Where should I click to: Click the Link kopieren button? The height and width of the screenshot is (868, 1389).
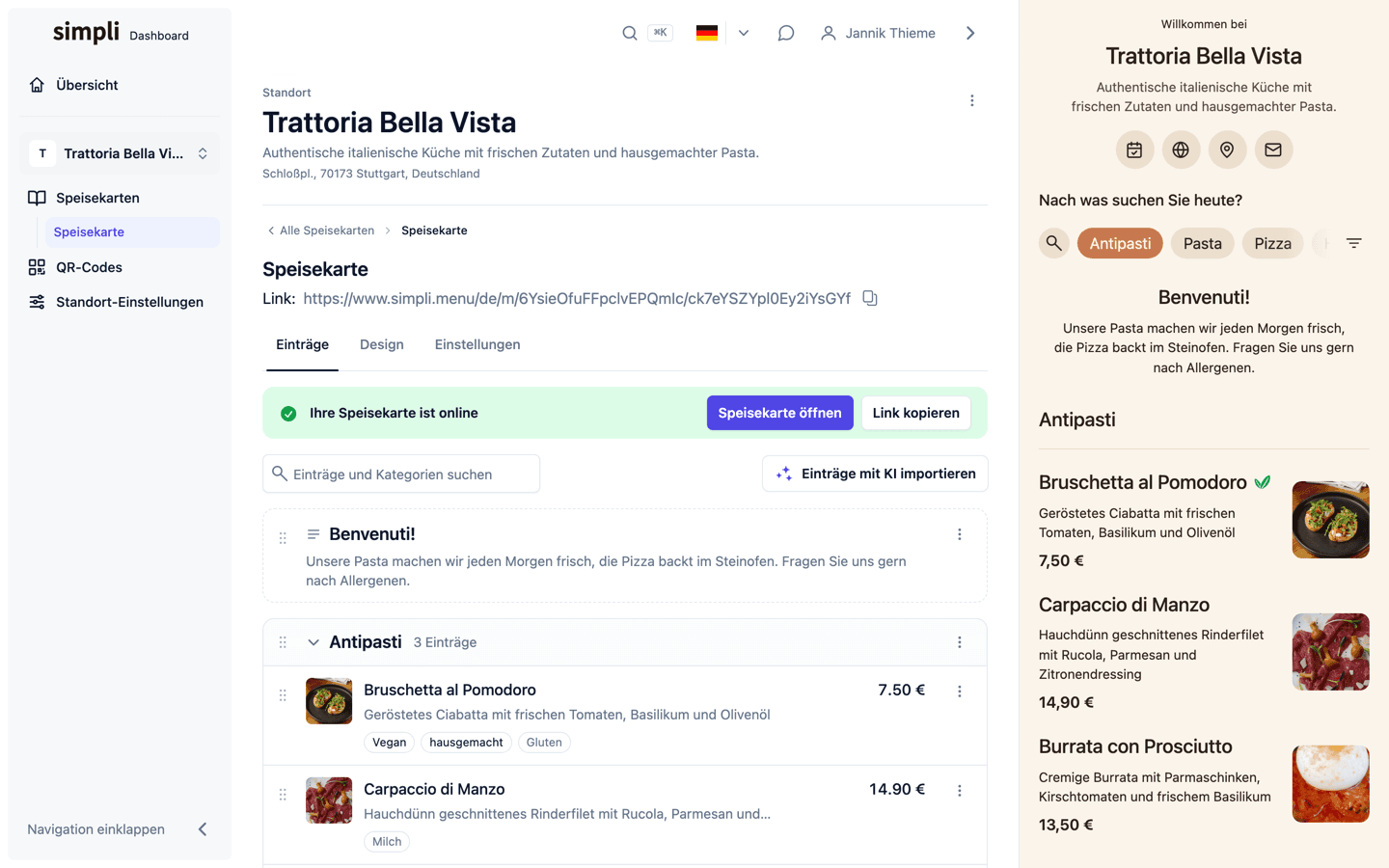[915, 413]
